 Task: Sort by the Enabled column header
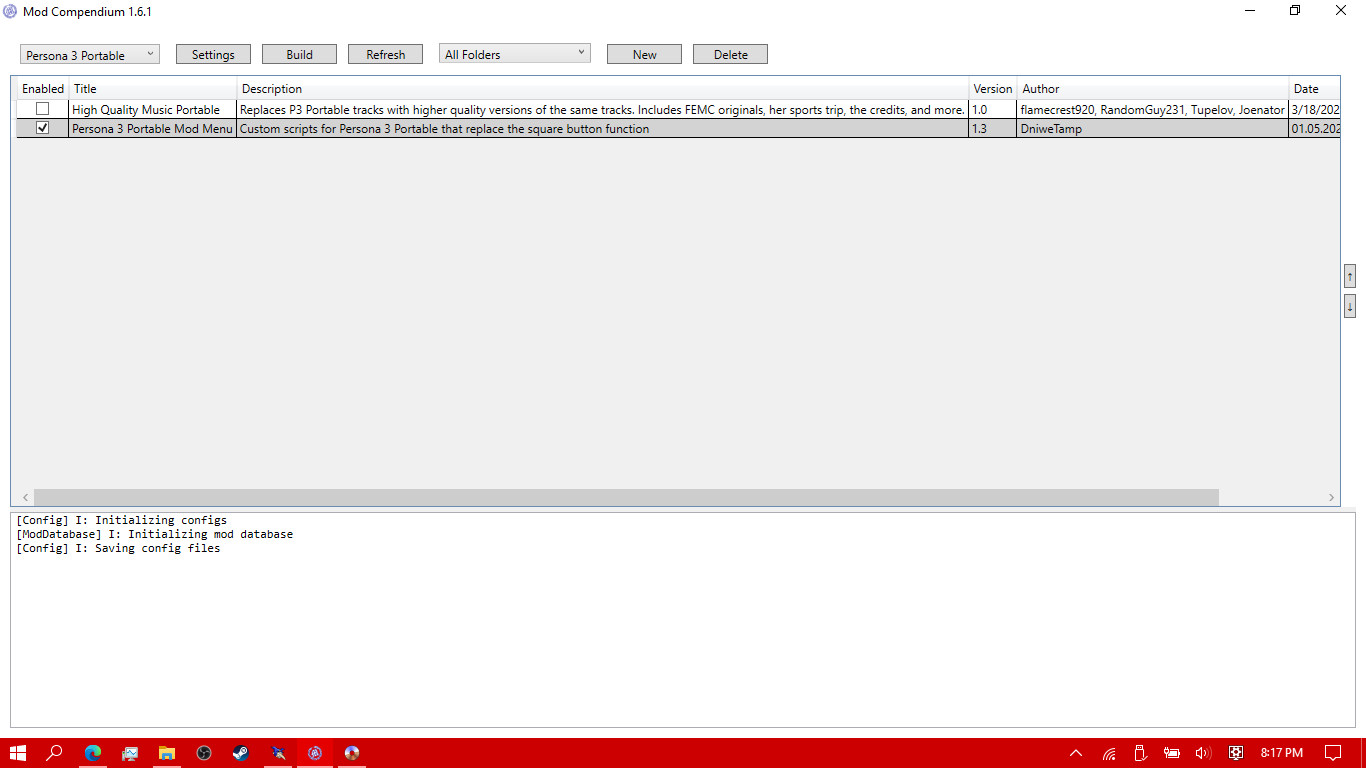coord(43,89)
